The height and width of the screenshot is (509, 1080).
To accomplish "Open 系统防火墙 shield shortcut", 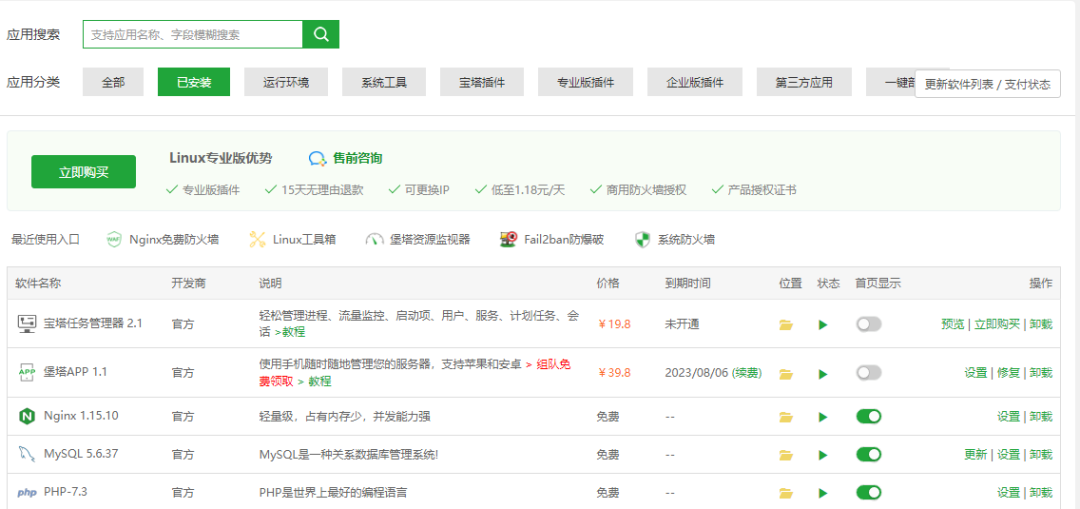I will pyautogui.click(x=642, y=240).
